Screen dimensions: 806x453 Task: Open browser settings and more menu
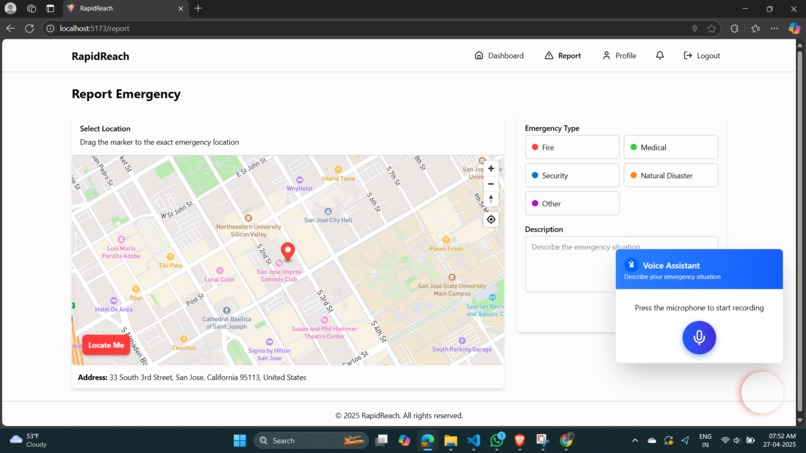(x=775, y=28)
